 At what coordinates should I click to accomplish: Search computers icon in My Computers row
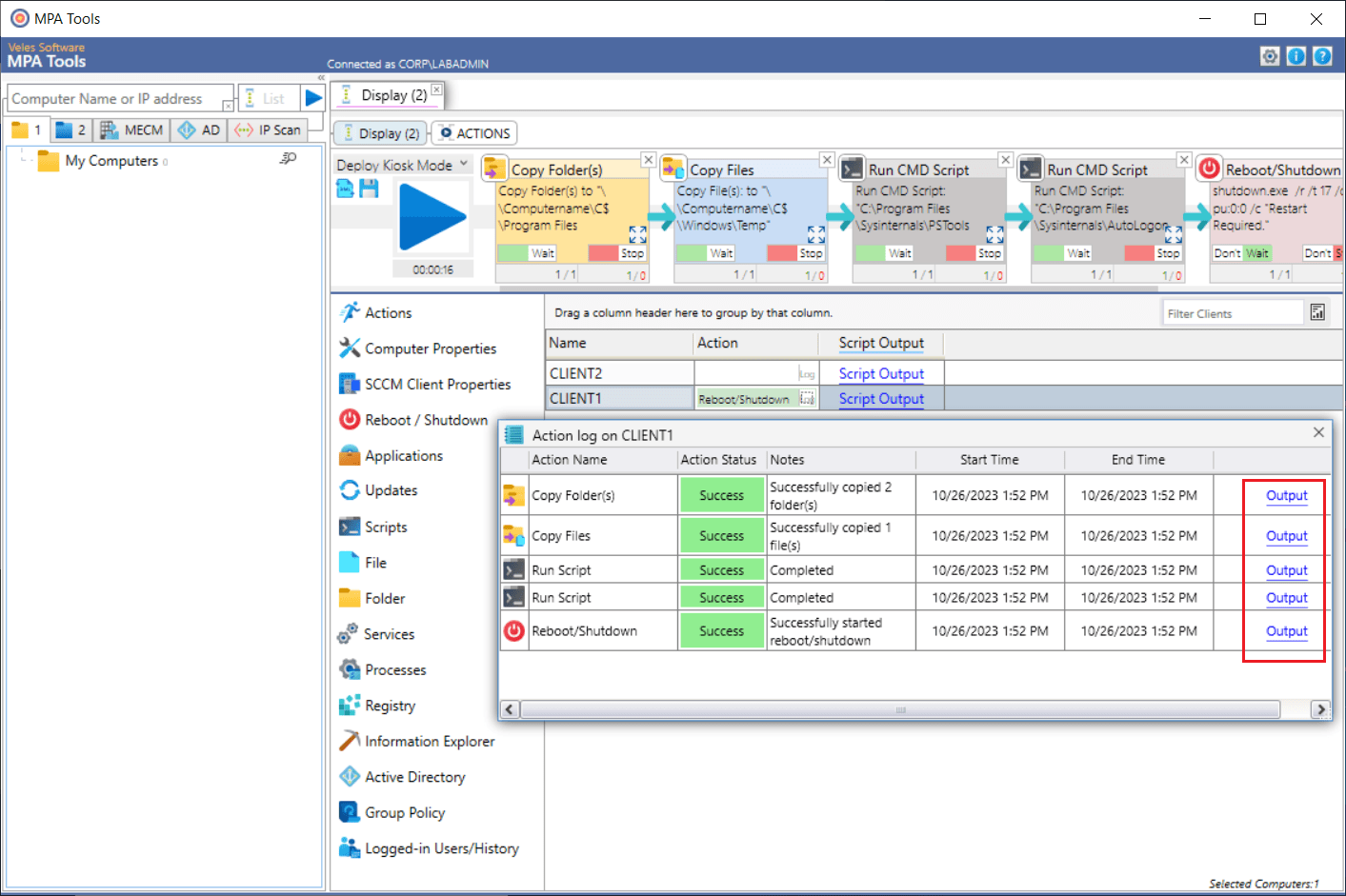288,159
